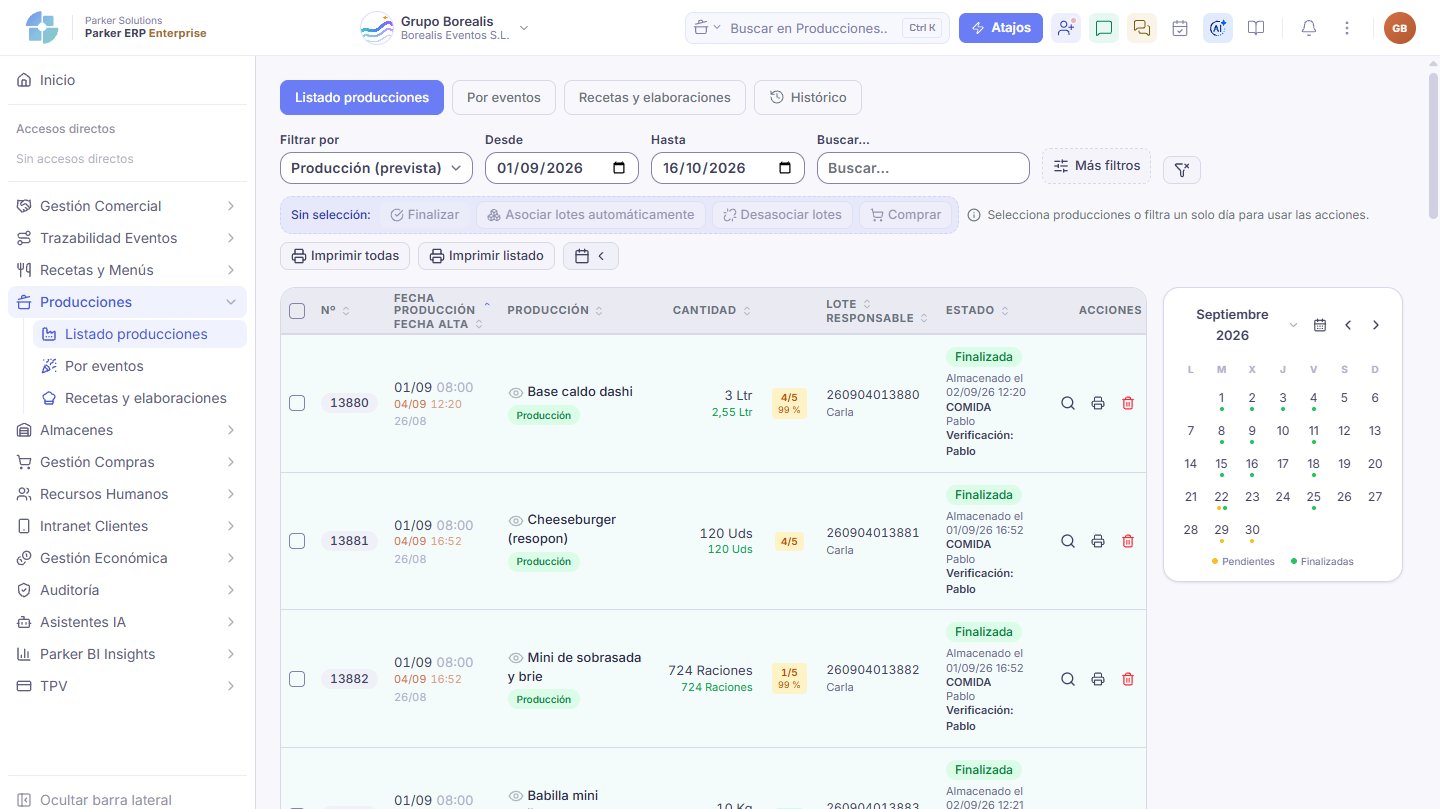Select the checkbox for production 13880
1440x809 pixels.
[x=297, y=403]
